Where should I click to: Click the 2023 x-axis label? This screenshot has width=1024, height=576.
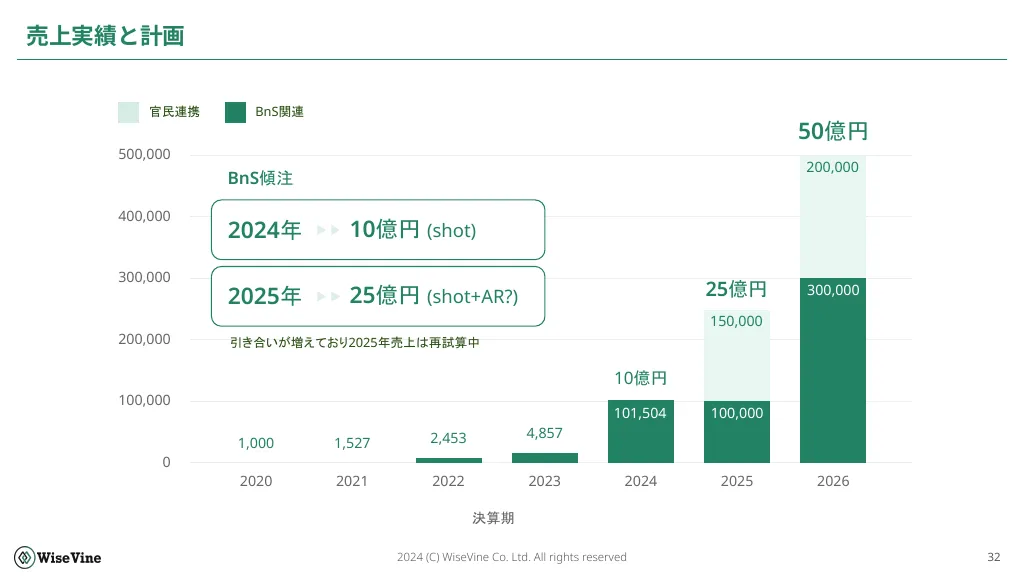pyautogui.click(x=545, y=481)
